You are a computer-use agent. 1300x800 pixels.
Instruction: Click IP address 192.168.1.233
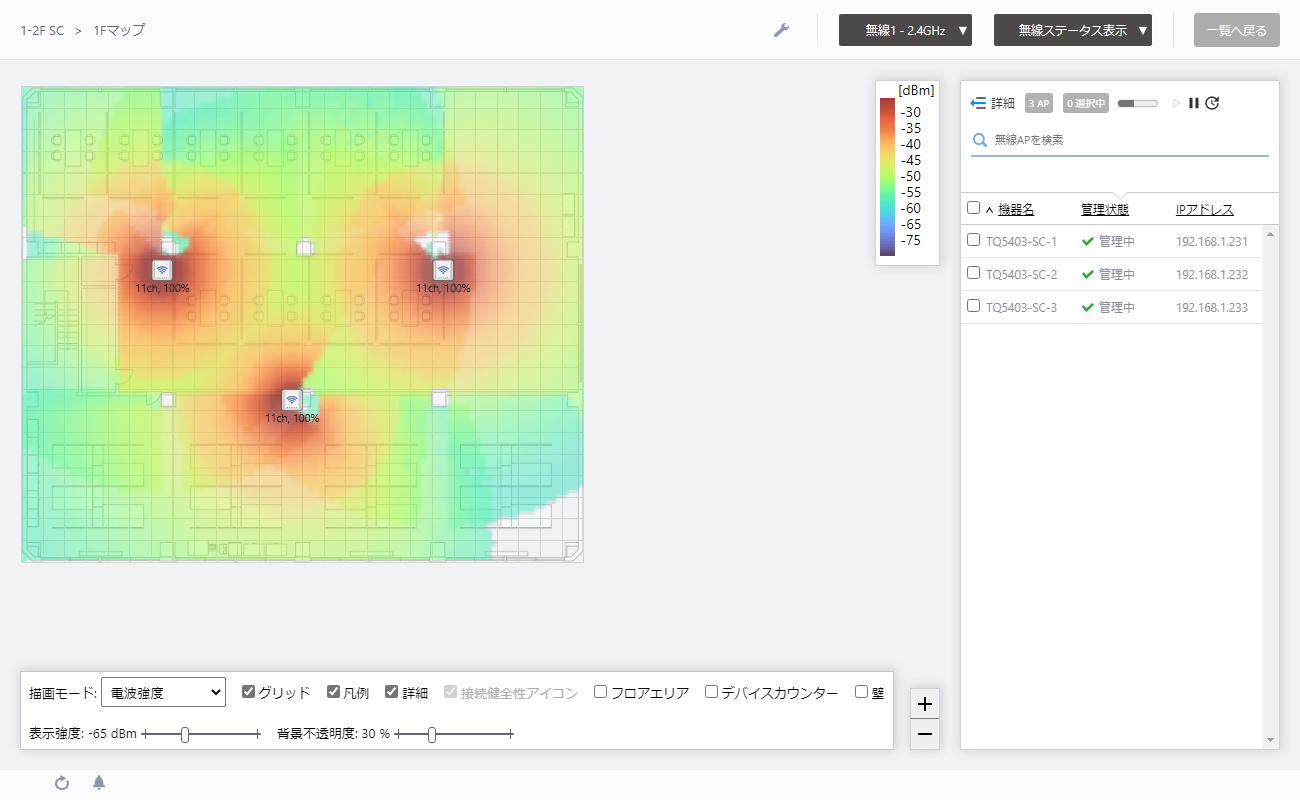pyautogui.click(x=1212, y=308)
